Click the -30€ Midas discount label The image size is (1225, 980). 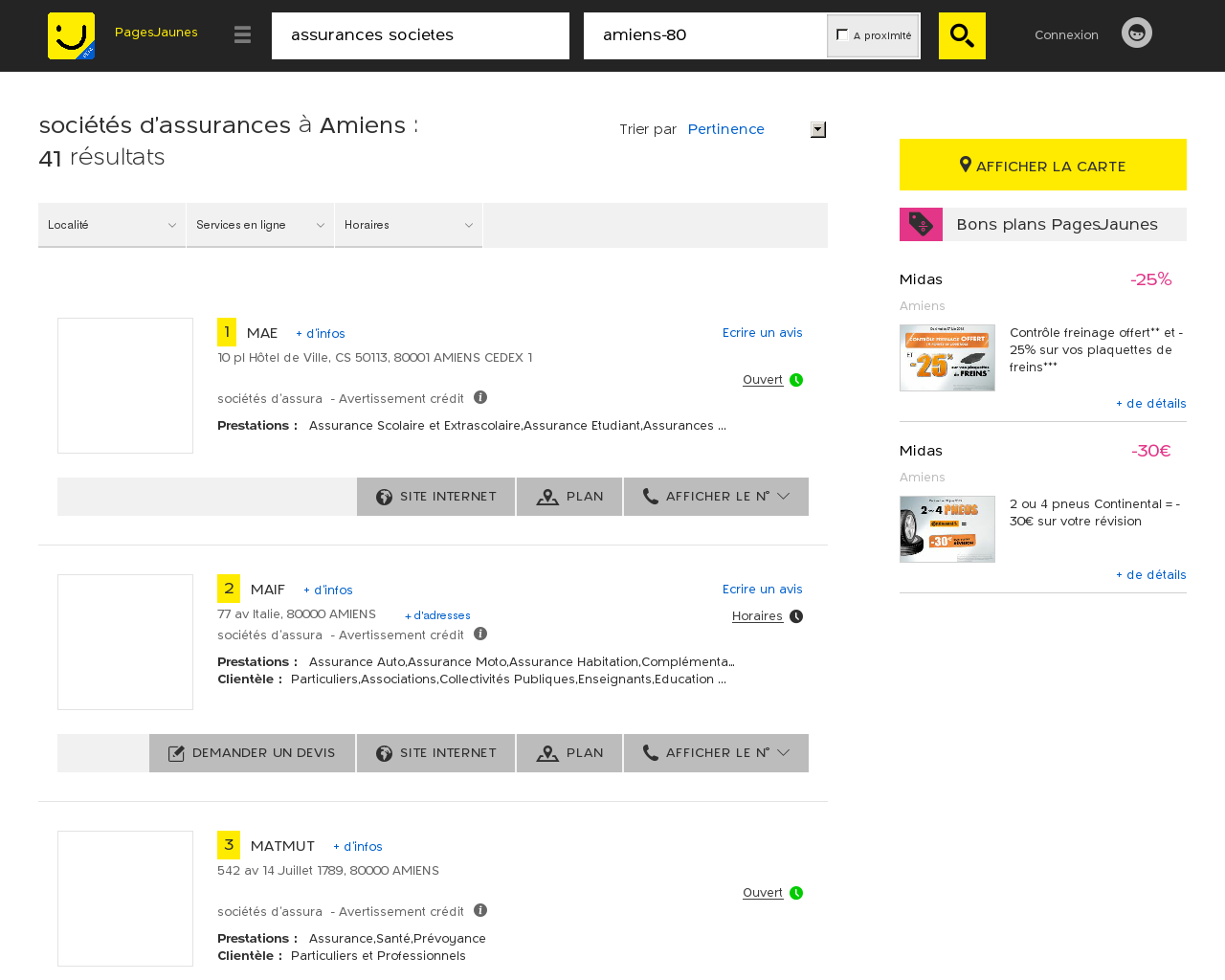click(1151, 450)
